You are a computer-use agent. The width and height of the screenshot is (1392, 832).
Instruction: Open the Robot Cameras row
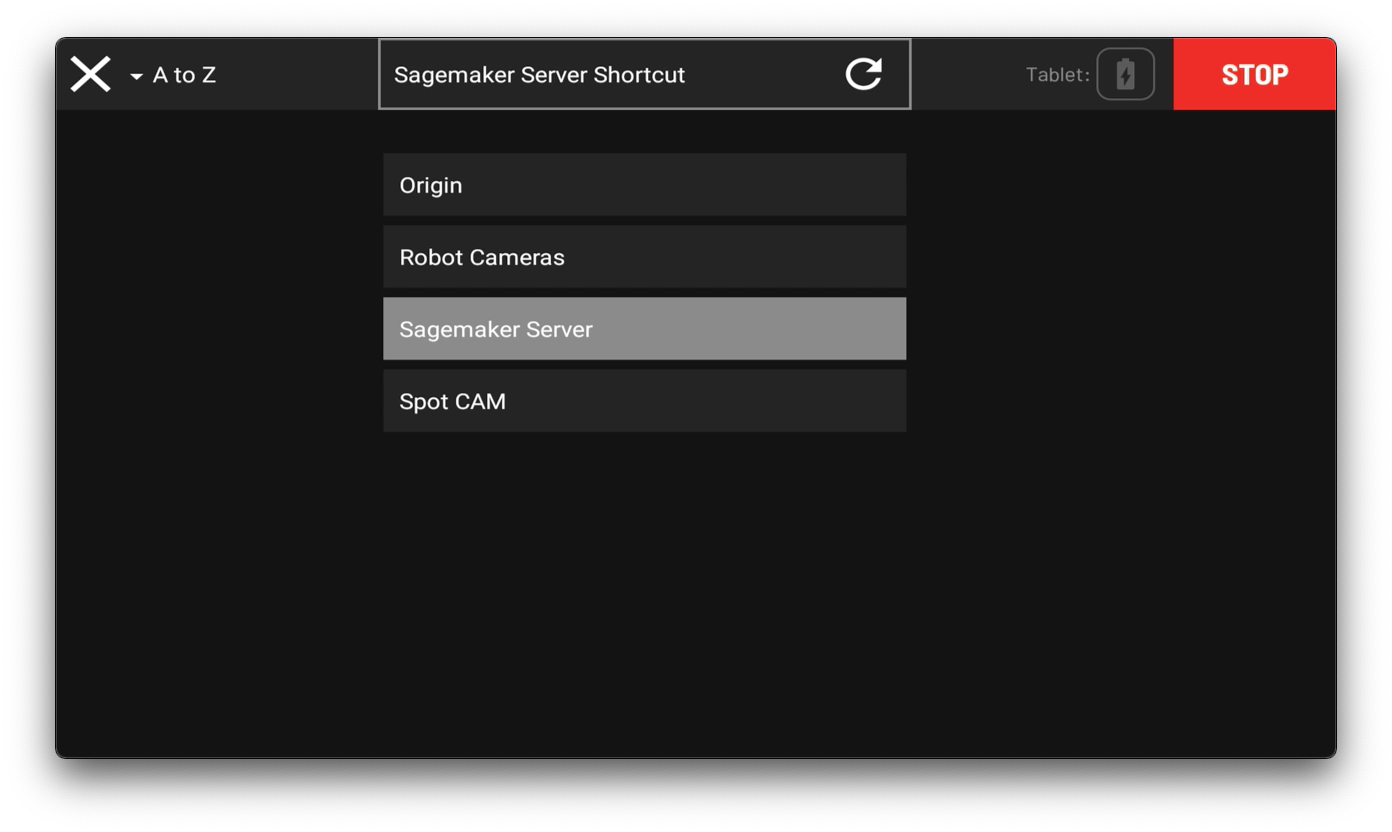point(644,257)
